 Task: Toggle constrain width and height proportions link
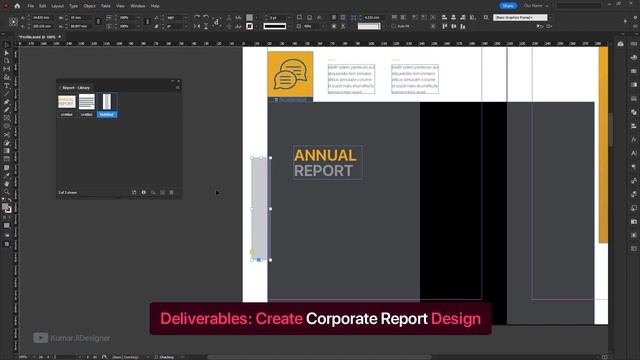(x=98, y=22)
